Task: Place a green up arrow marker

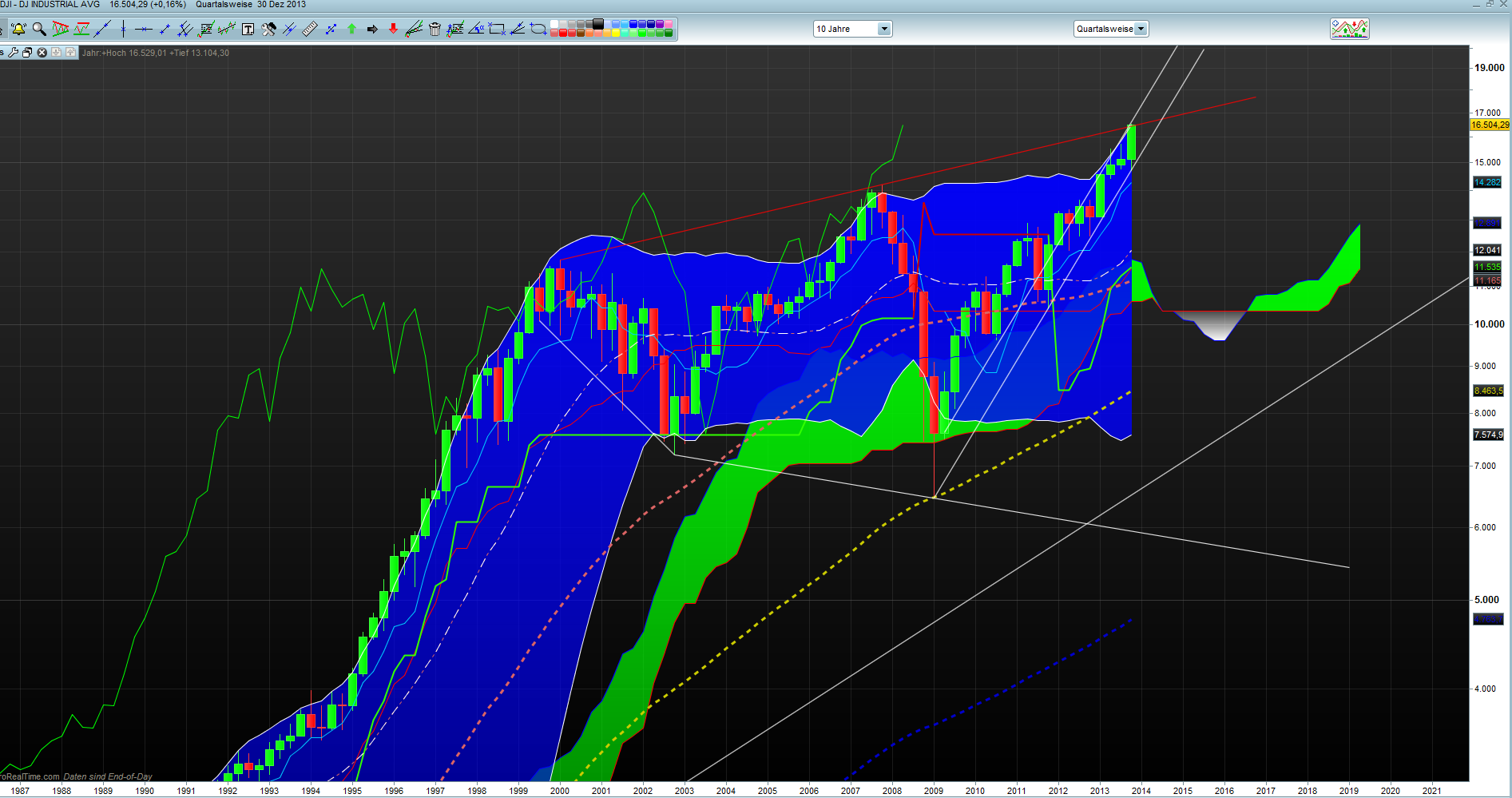Action: (x=351, y=30)
